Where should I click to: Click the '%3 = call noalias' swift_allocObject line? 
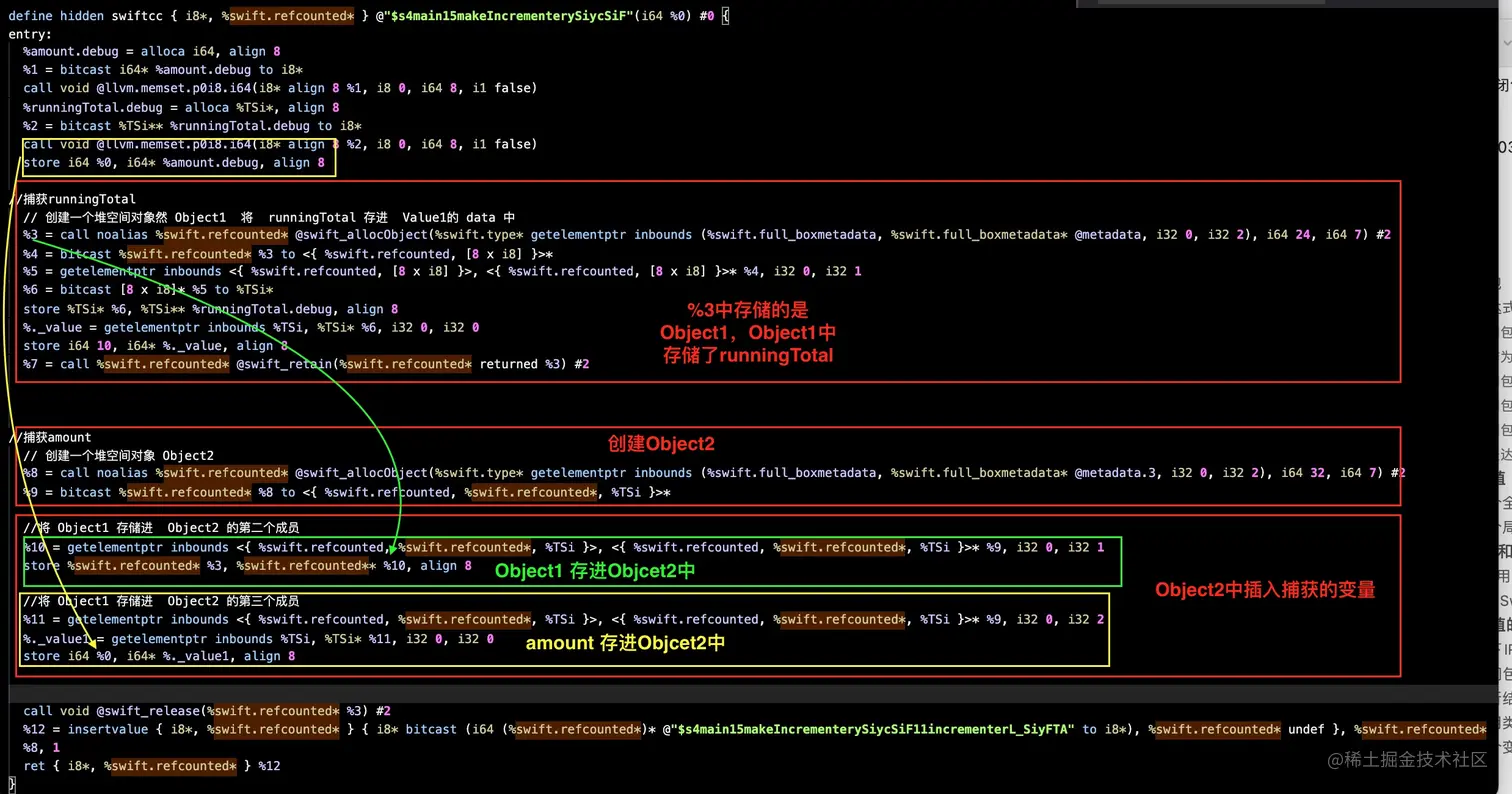tap(707, 234)
